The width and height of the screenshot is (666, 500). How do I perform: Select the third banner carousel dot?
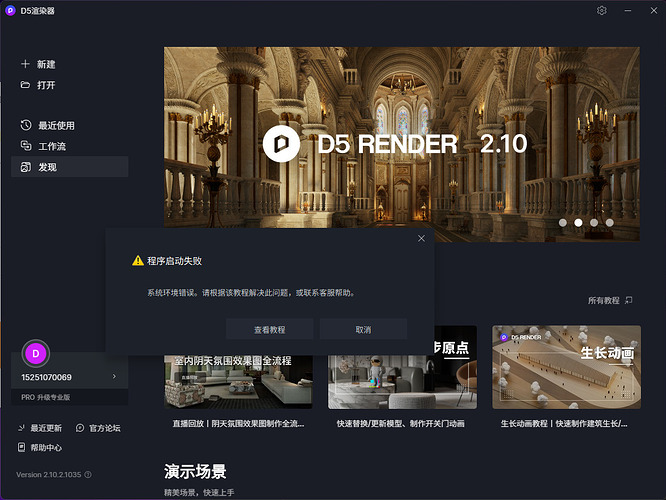pyautogui.click(x=594, y=222)
